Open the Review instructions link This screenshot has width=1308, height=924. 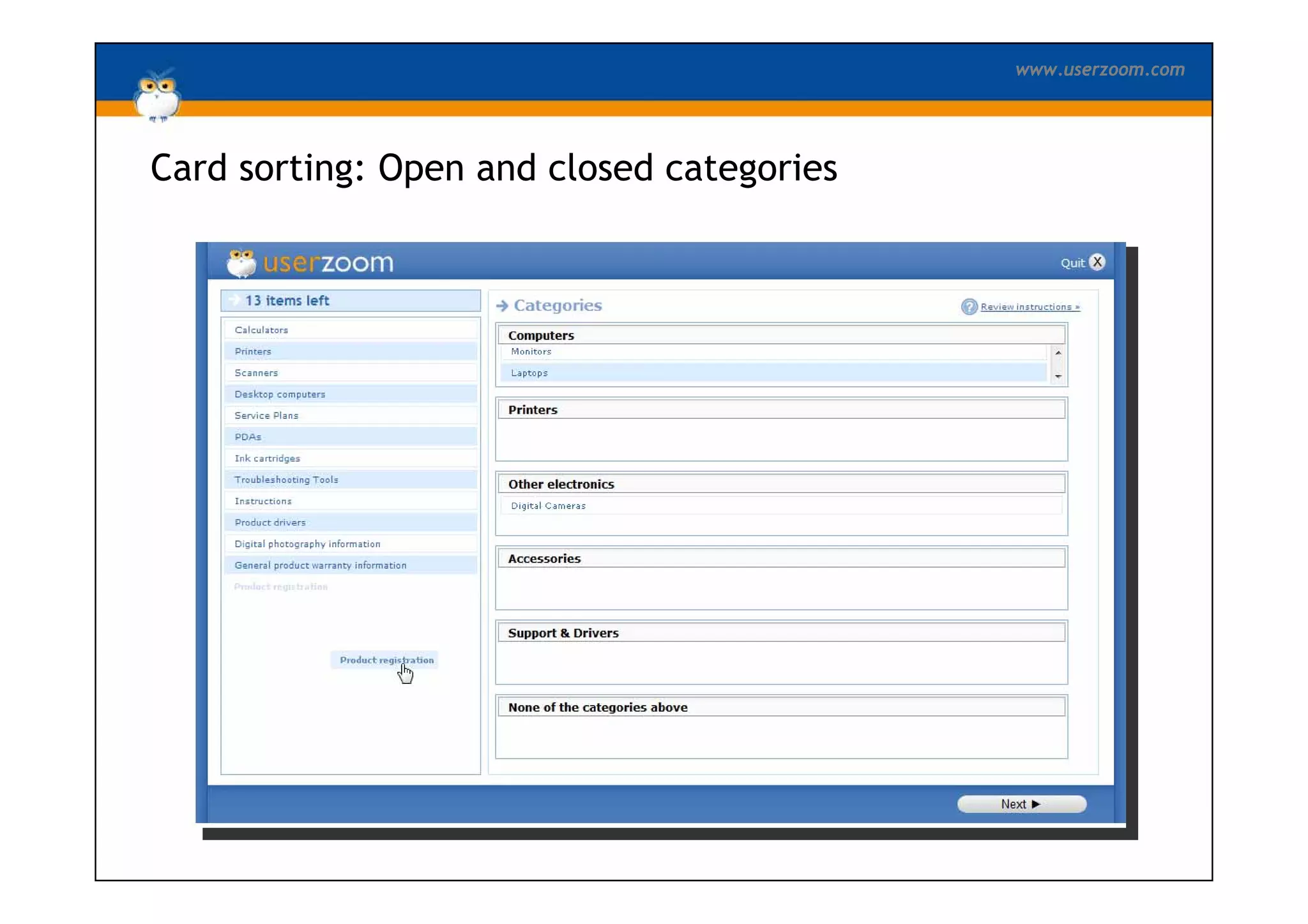pos(1030,307)
